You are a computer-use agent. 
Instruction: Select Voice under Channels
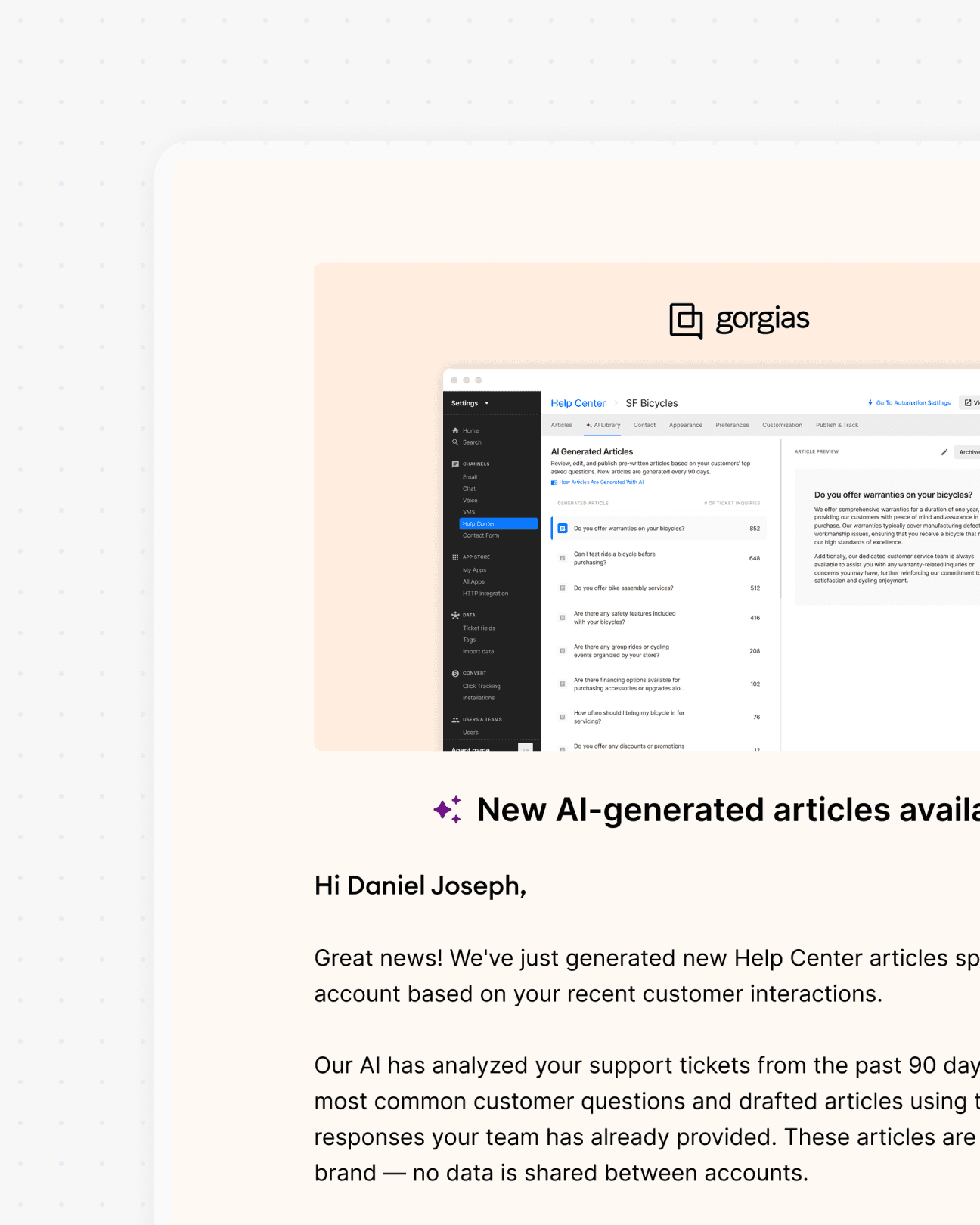(x=470, y=501)
